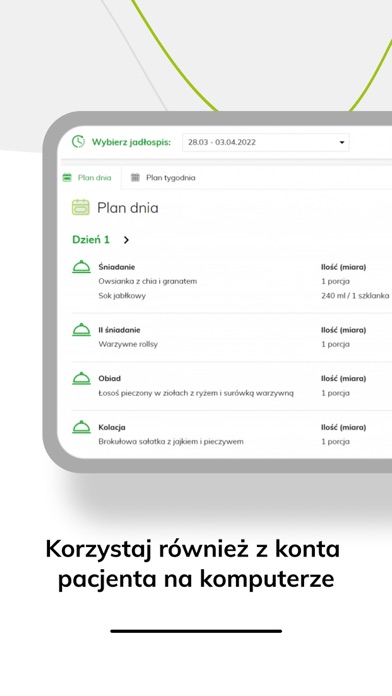Image resolution: width=392 pixels, height=696 pixels.
Task: Click the II śniadanie heading
Action: pos(119,330)
